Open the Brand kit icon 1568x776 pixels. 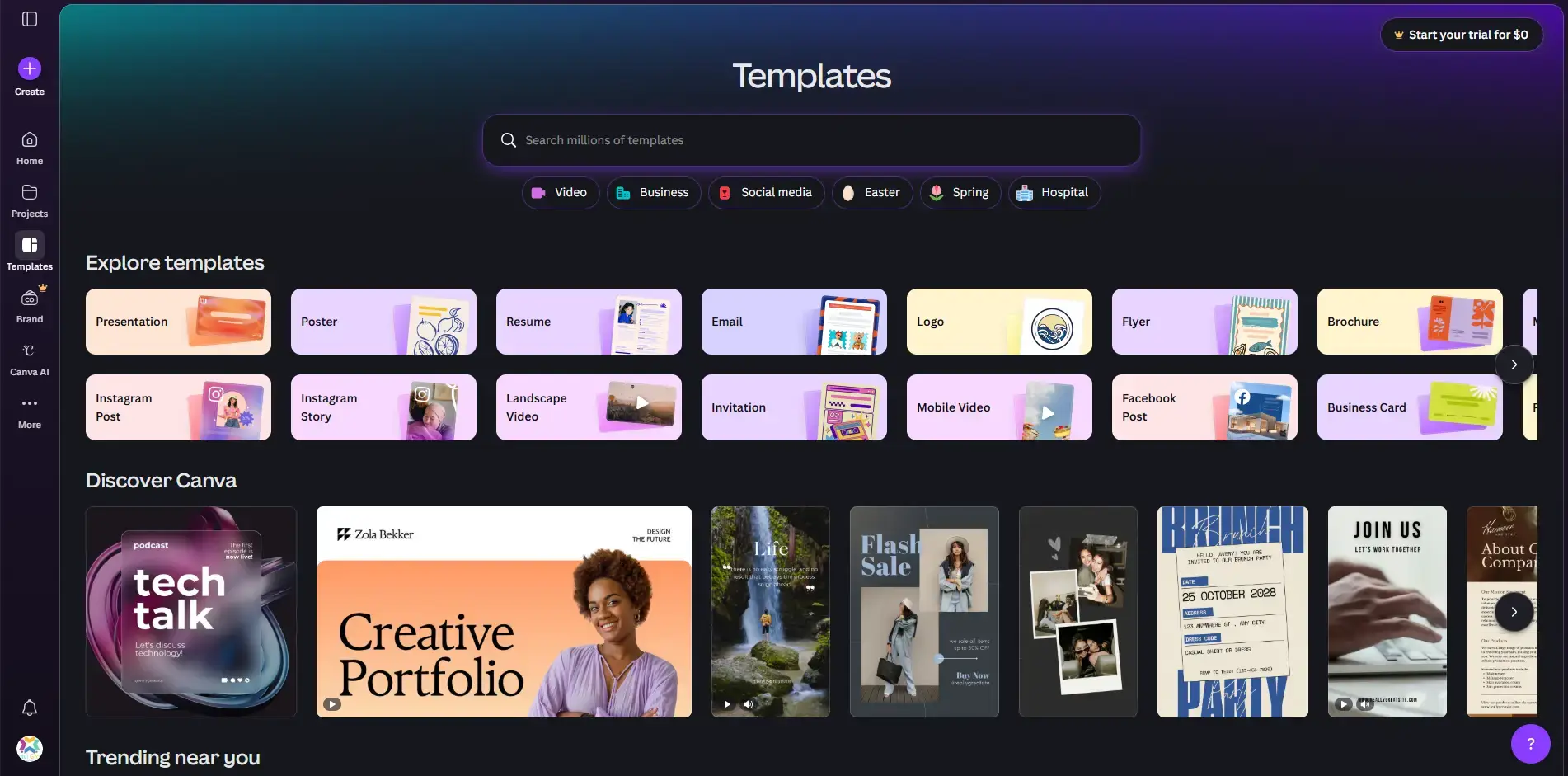pyautogui.click(x=30, y=299)
